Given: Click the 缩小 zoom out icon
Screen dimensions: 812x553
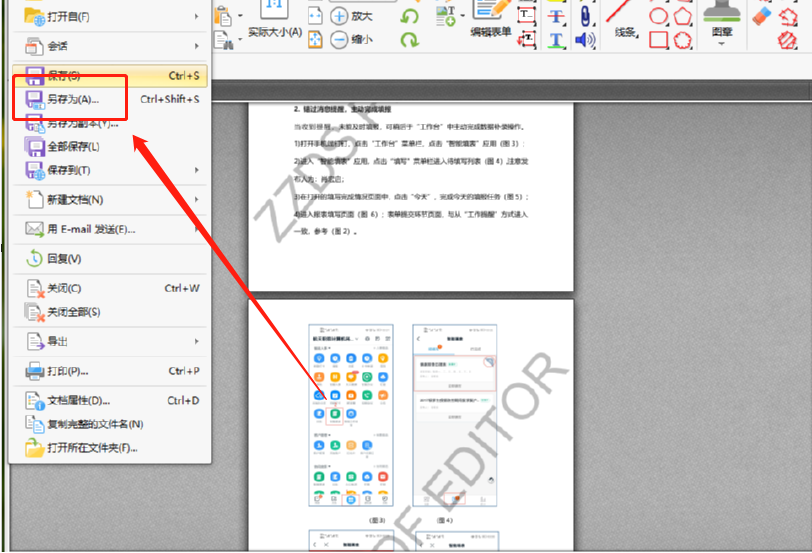Looking at the screenshot, I should [x=339, y=40].
